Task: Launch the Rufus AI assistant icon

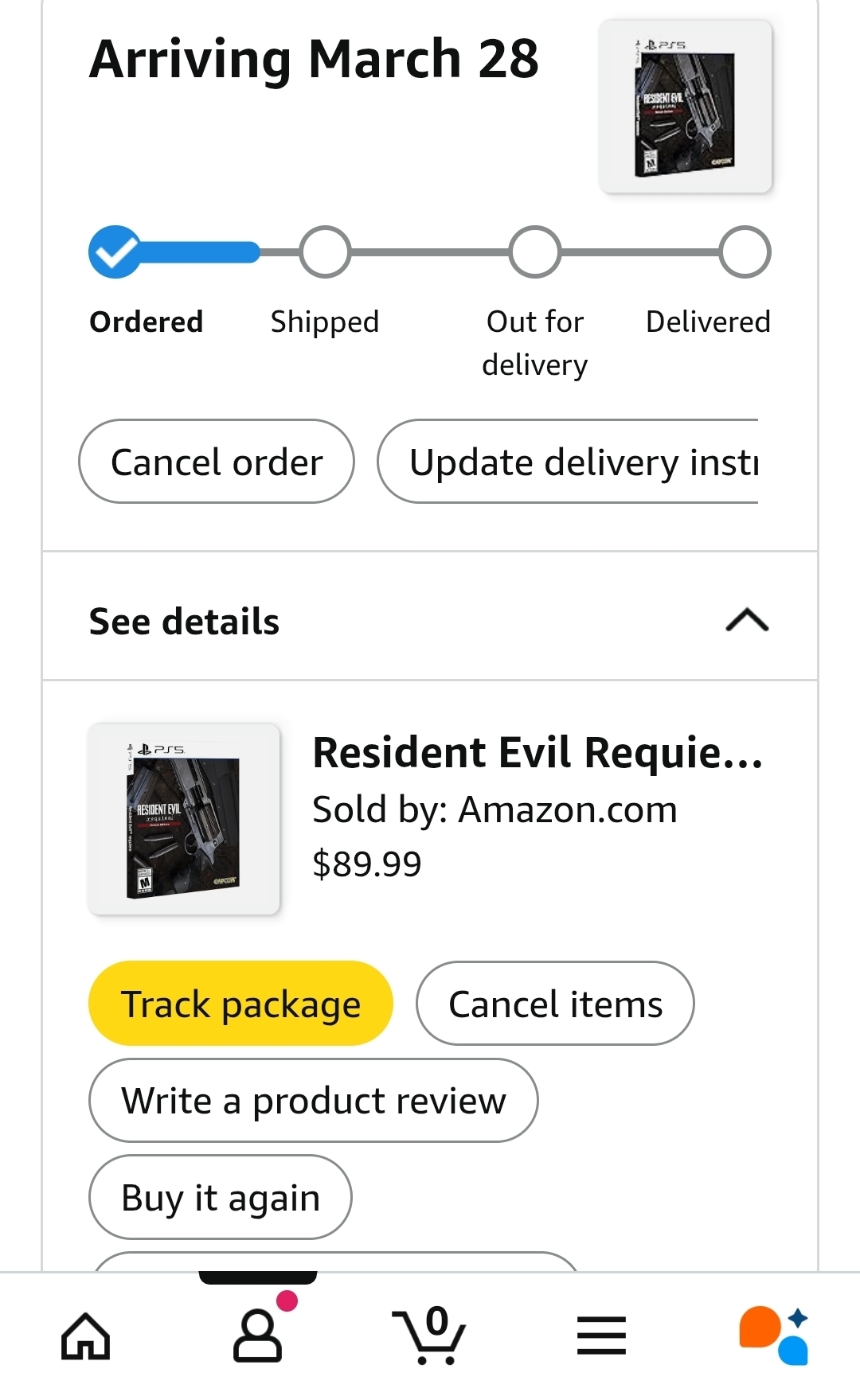Action: click(773, 1336)
